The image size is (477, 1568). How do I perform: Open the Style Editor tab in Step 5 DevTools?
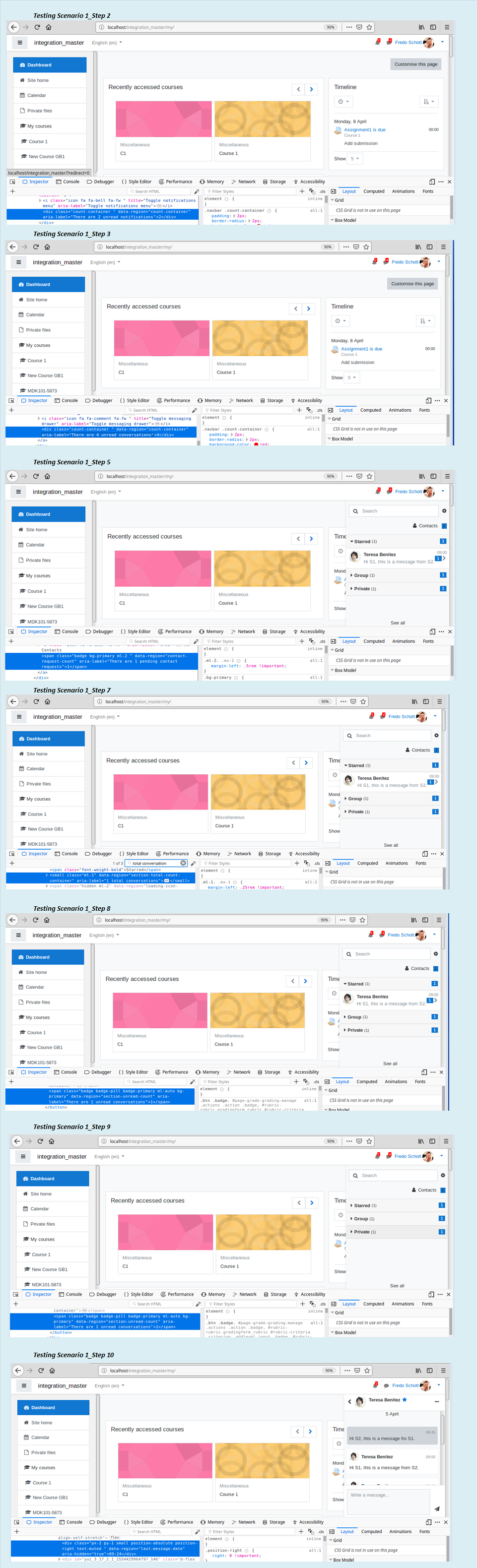(136, 631)
